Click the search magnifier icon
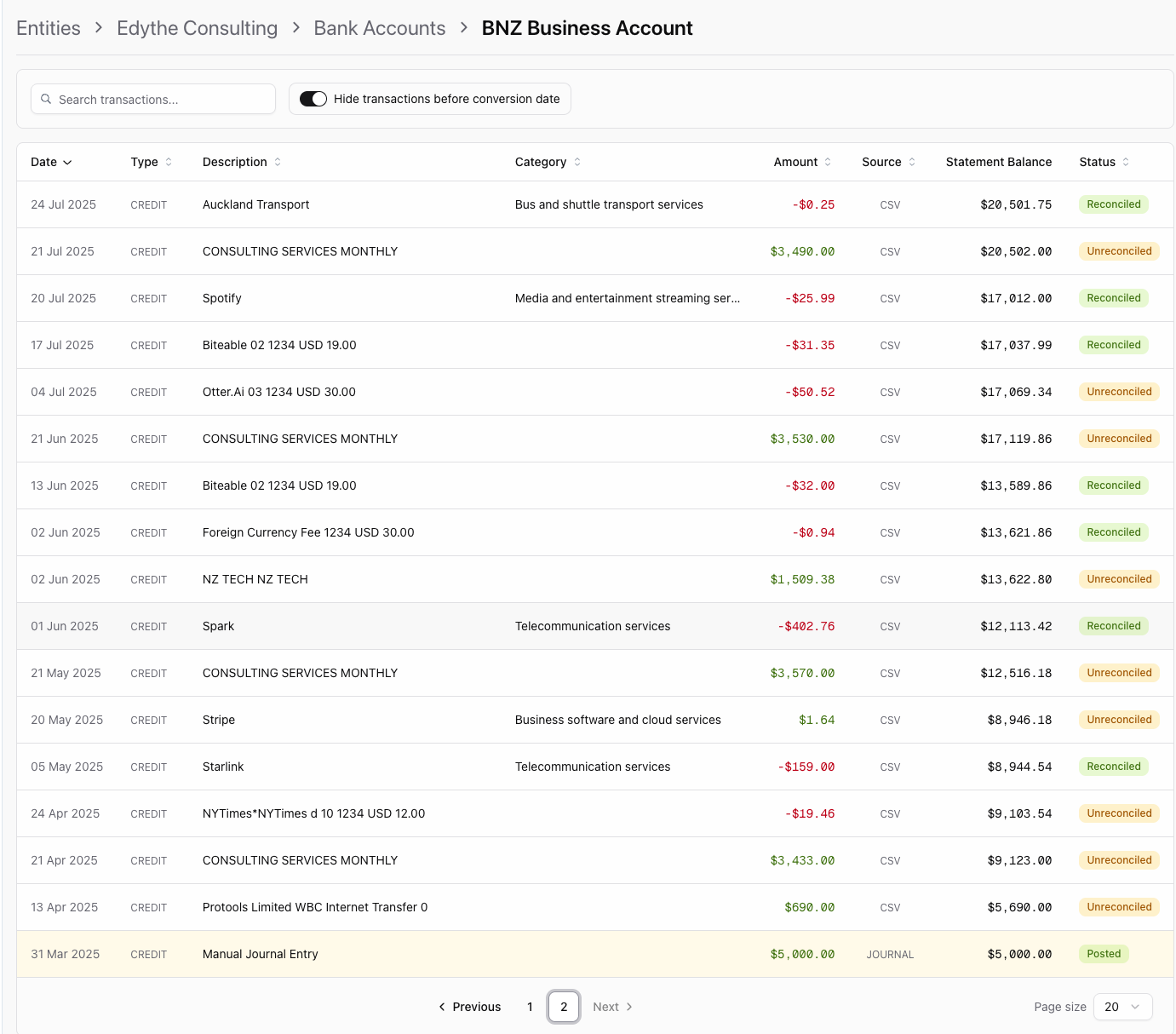The image size is (1176, 1034). pyautogui.click(x=46, y=100)
